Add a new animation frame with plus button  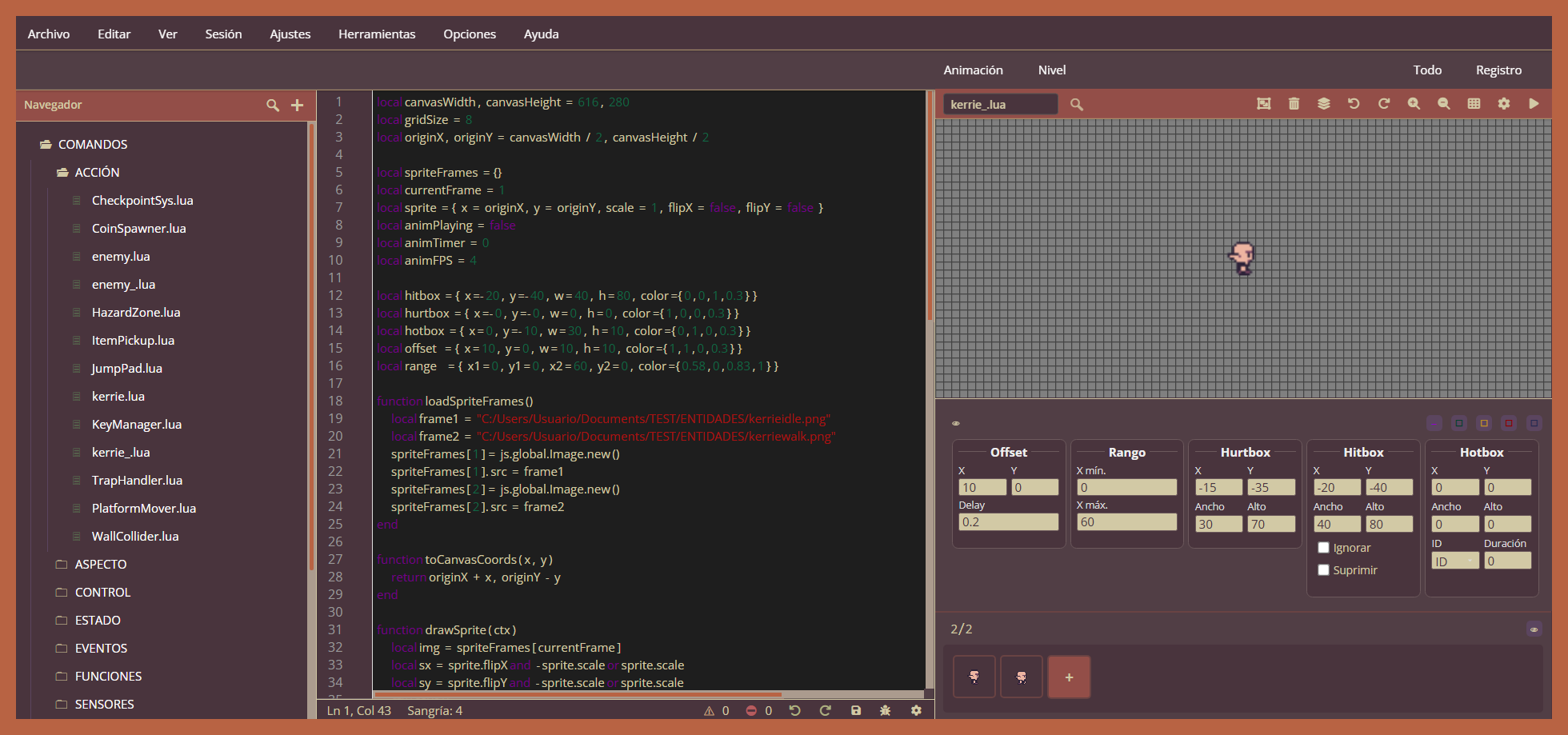point(1069,677)
